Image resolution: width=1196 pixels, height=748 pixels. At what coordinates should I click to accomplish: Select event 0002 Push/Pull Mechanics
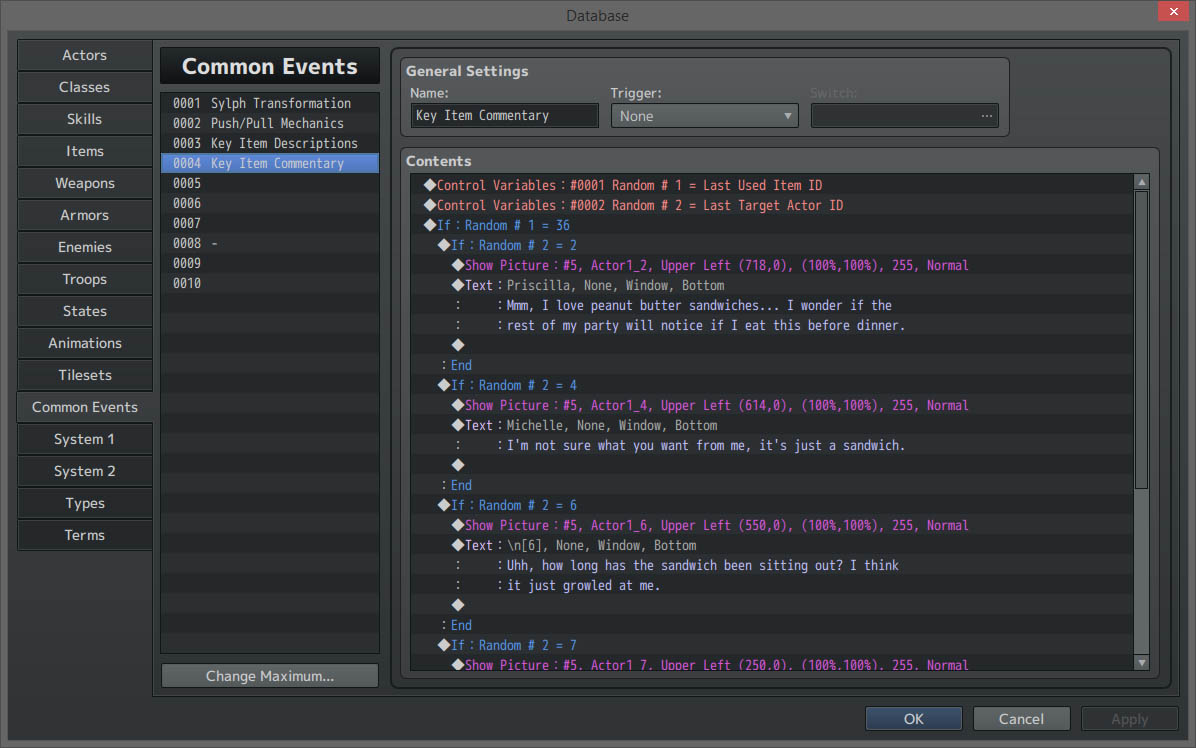(270, 123)
